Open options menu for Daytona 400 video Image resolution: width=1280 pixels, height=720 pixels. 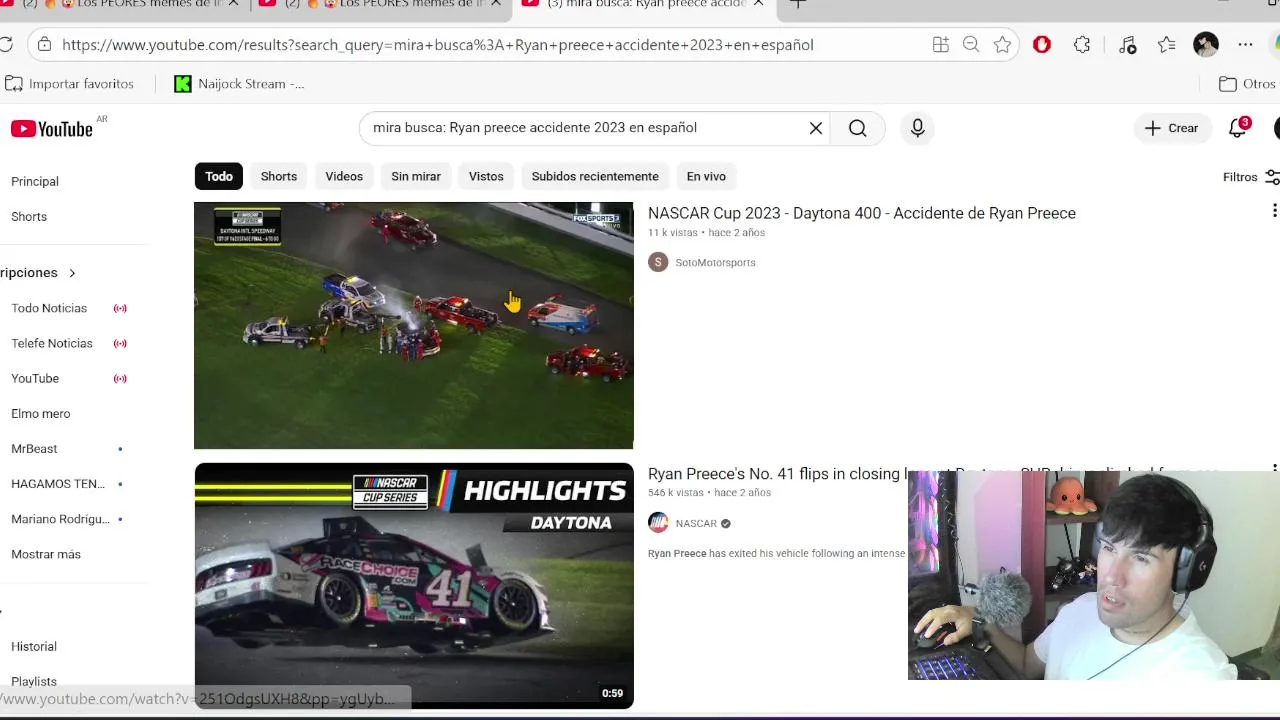tap(1273, 211)
